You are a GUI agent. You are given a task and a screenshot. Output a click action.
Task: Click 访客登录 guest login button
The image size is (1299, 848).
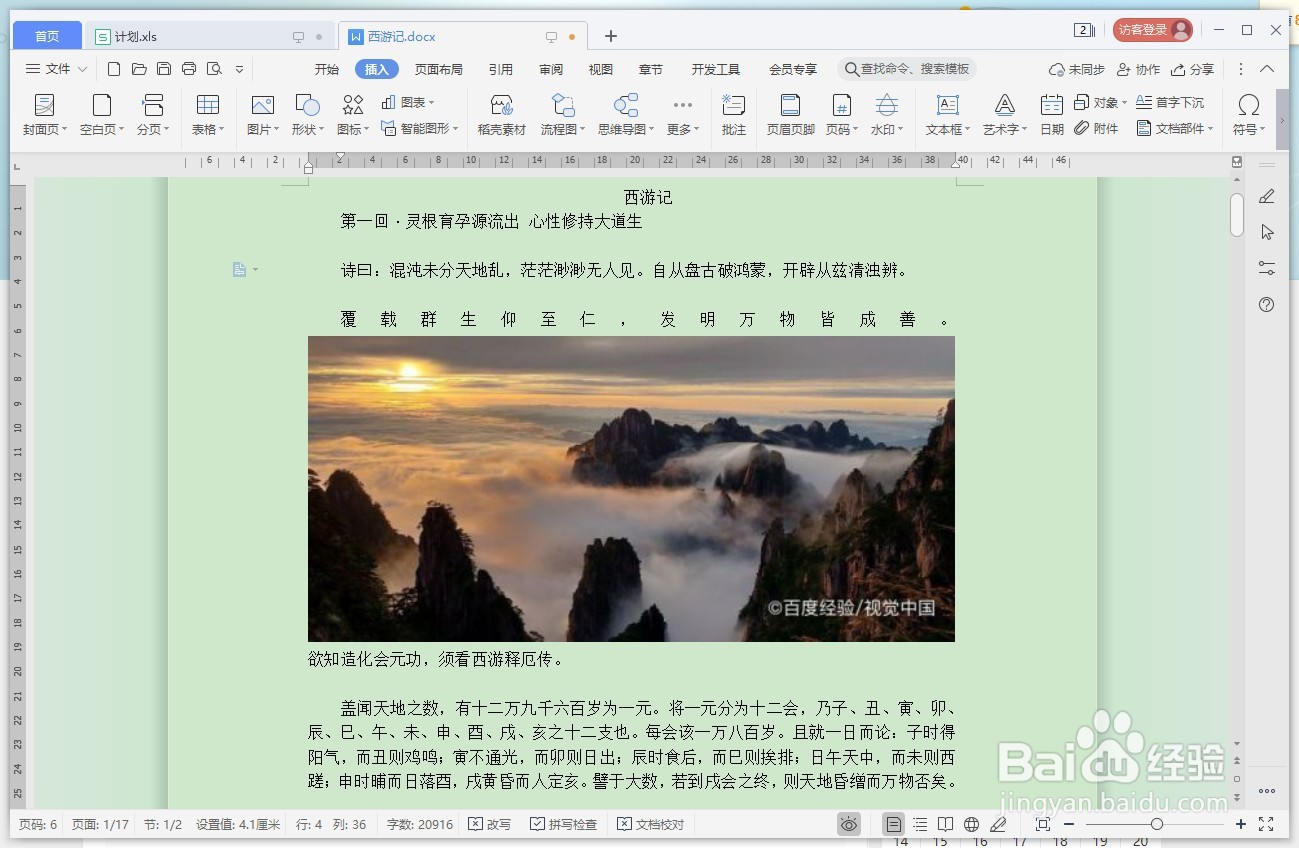pos(1152,30)
